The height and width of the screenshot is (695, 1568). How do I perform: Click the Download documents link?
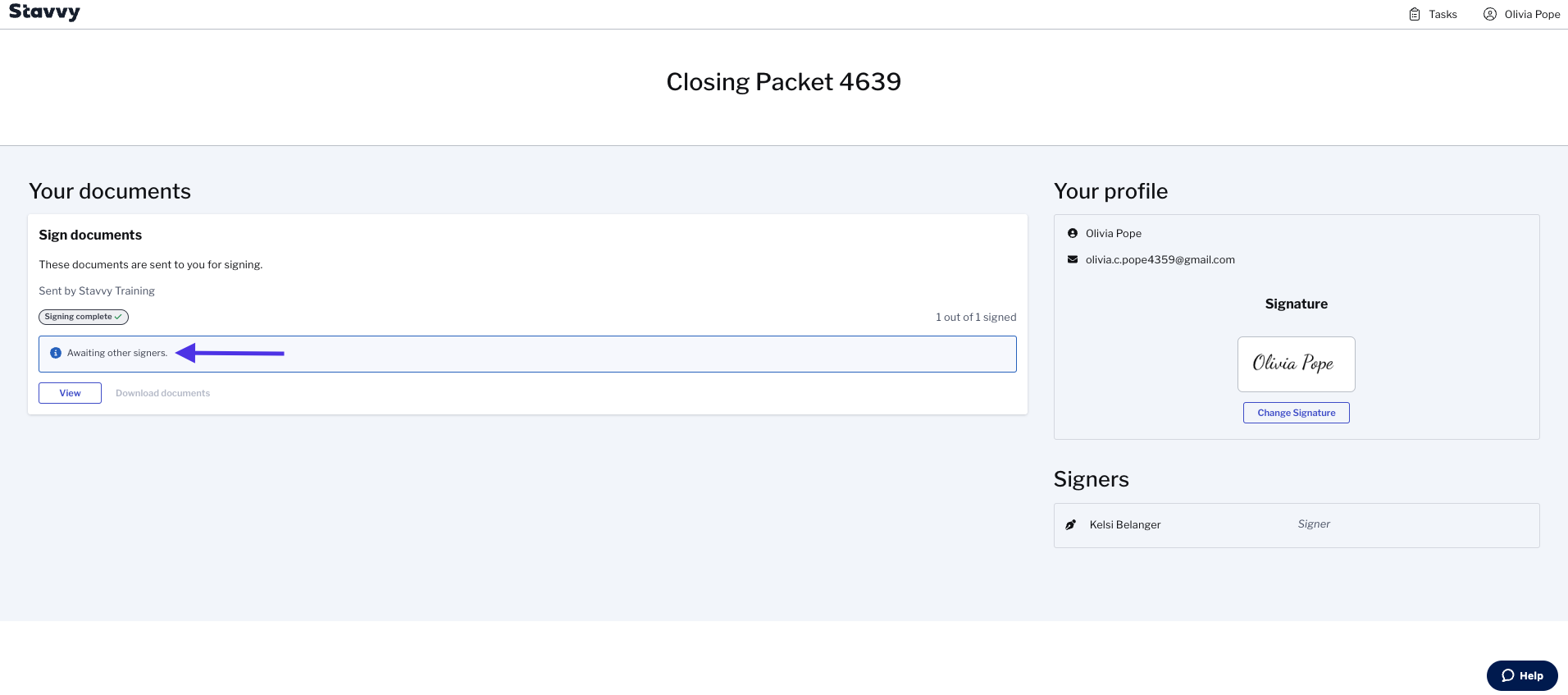click(162, 393)
